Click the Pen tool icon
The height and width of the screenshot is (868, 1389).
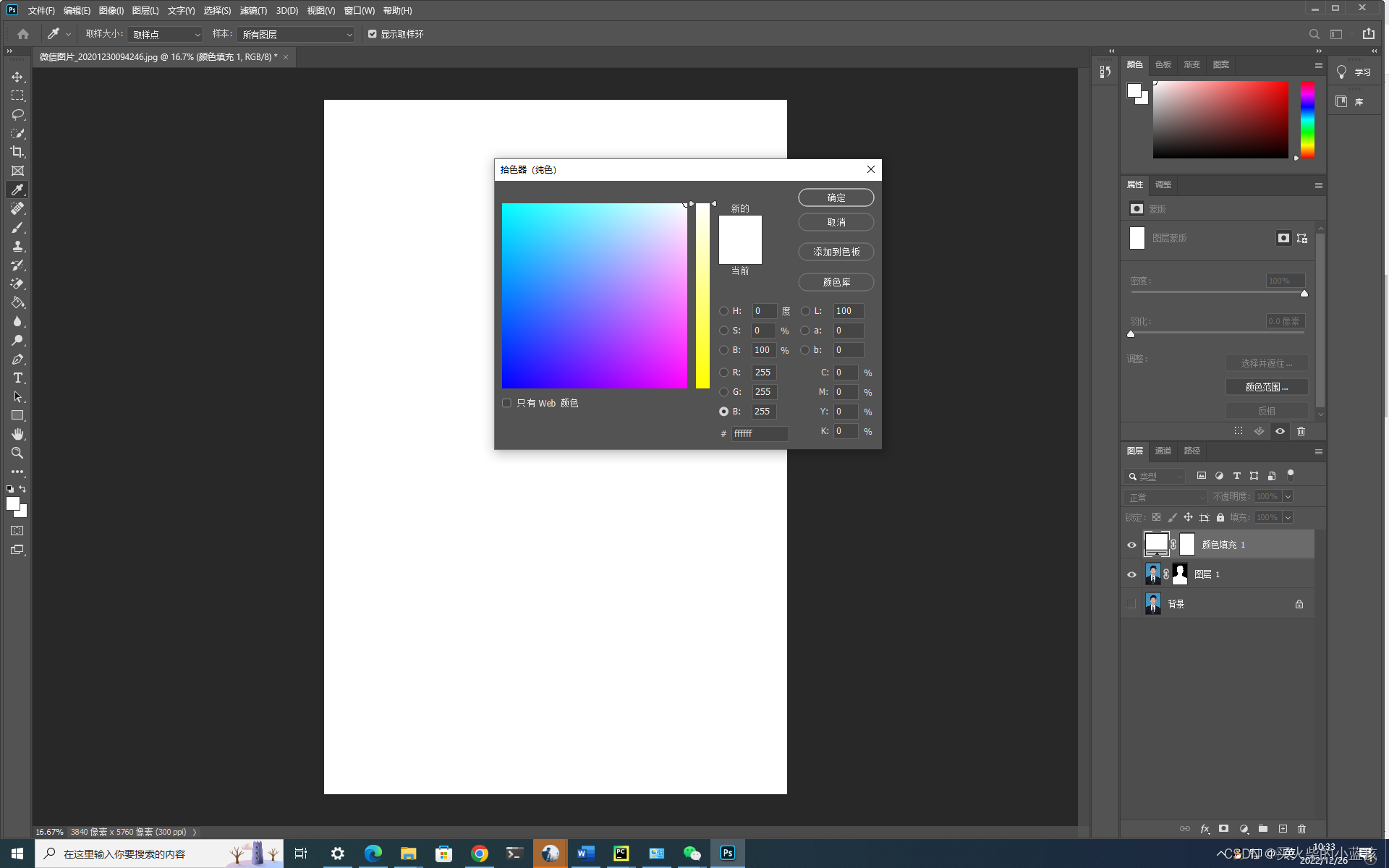[17, 359]
